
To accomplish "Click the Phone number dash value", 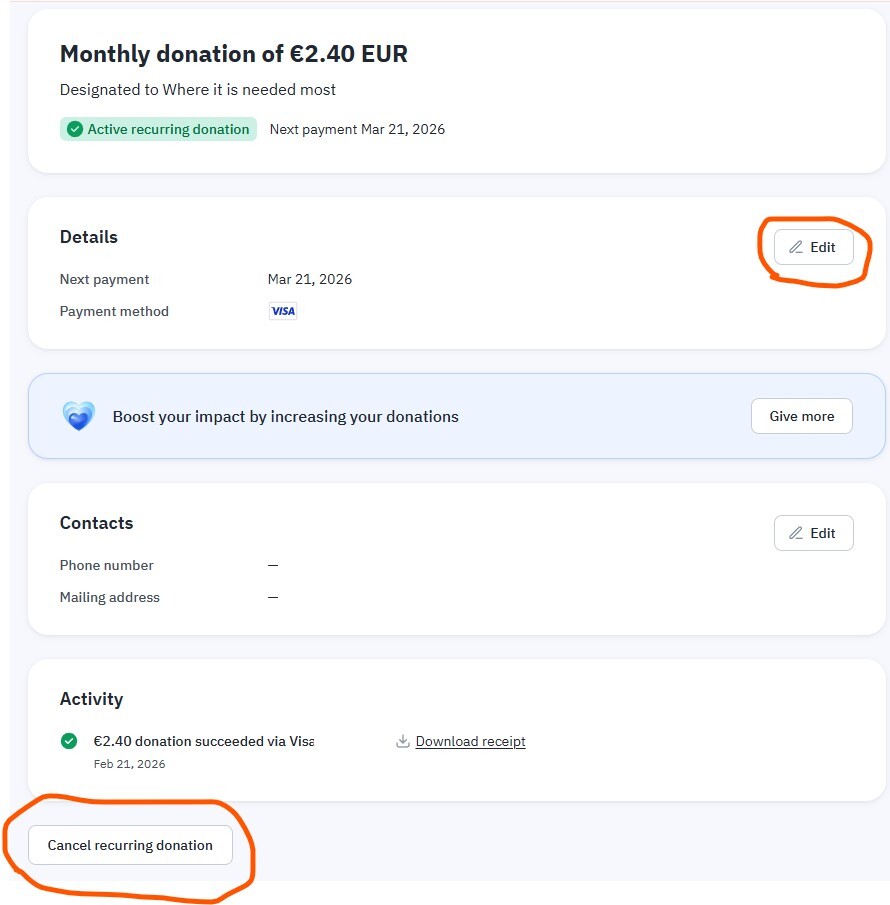I will coord(273,565).
